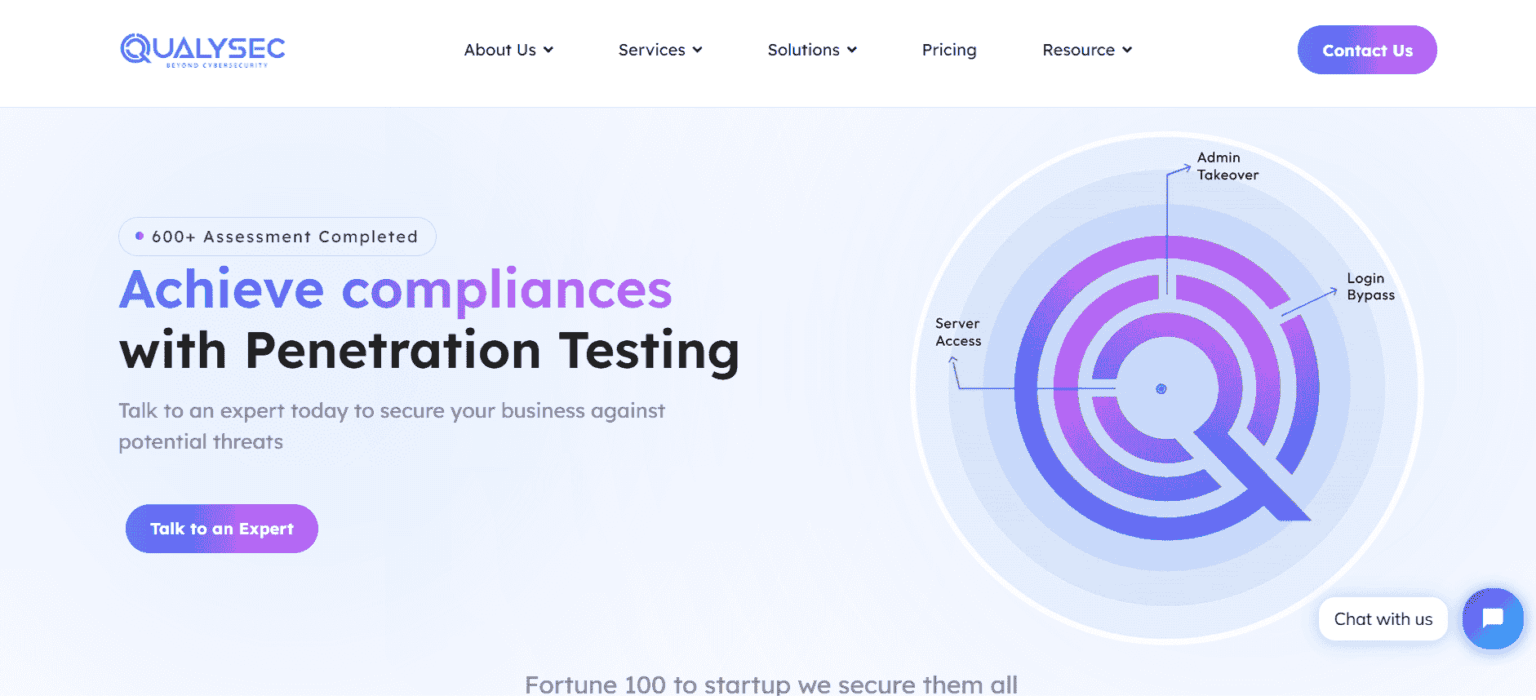Click the Talk to an Expert button

[x=221, y=528]
